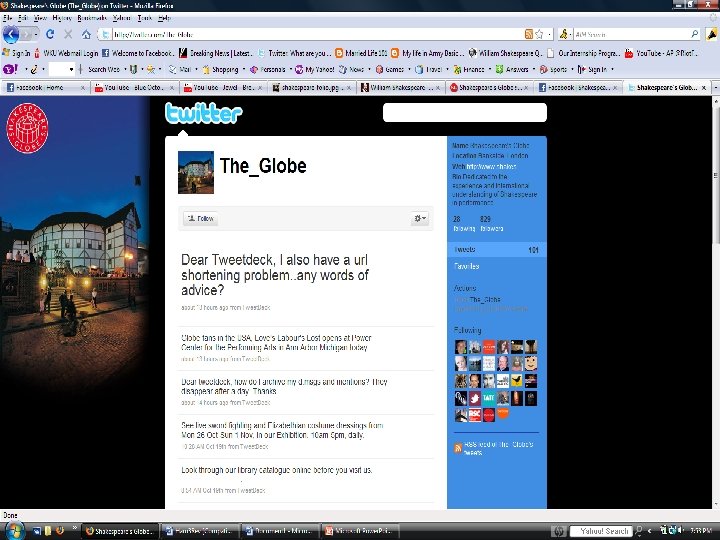Switch to the William Shakespeare tab
This screenshot has width=720, height=540.
point(401,87)
